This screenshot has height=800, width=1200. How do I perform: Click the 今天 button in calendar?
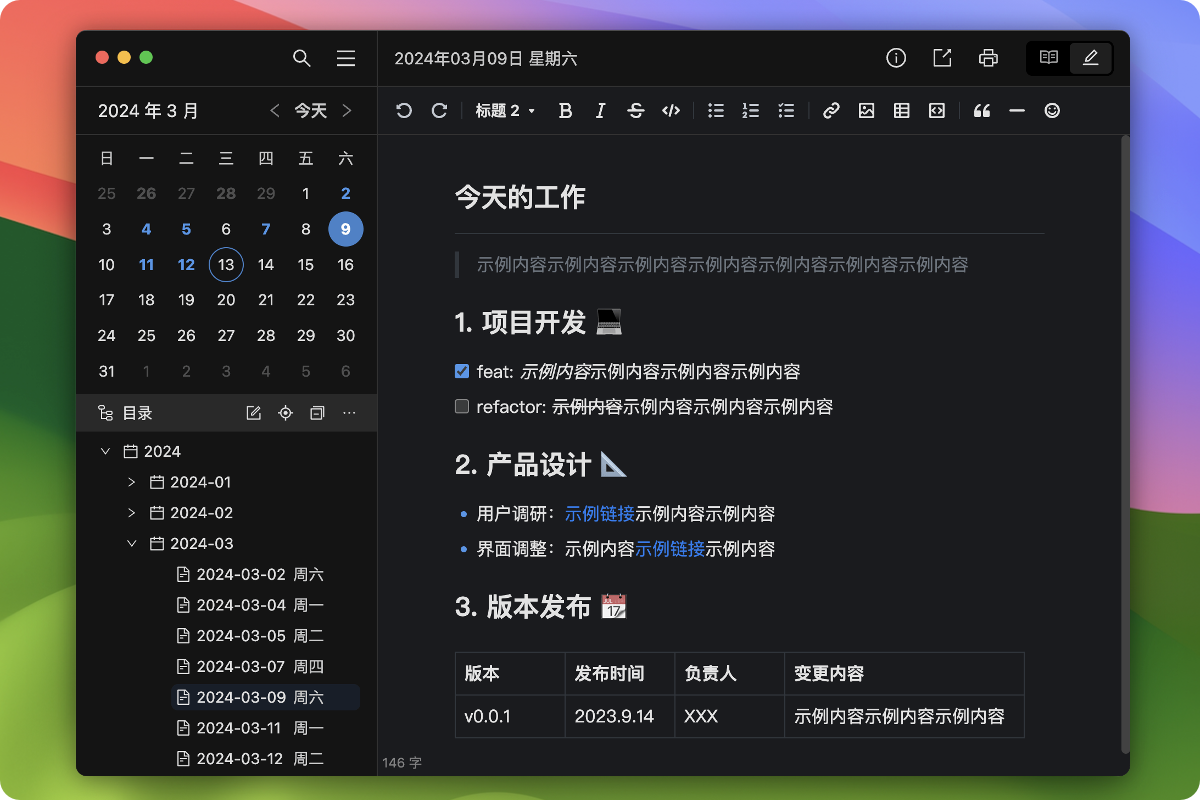pyautogui.click(x=310, y=111)
